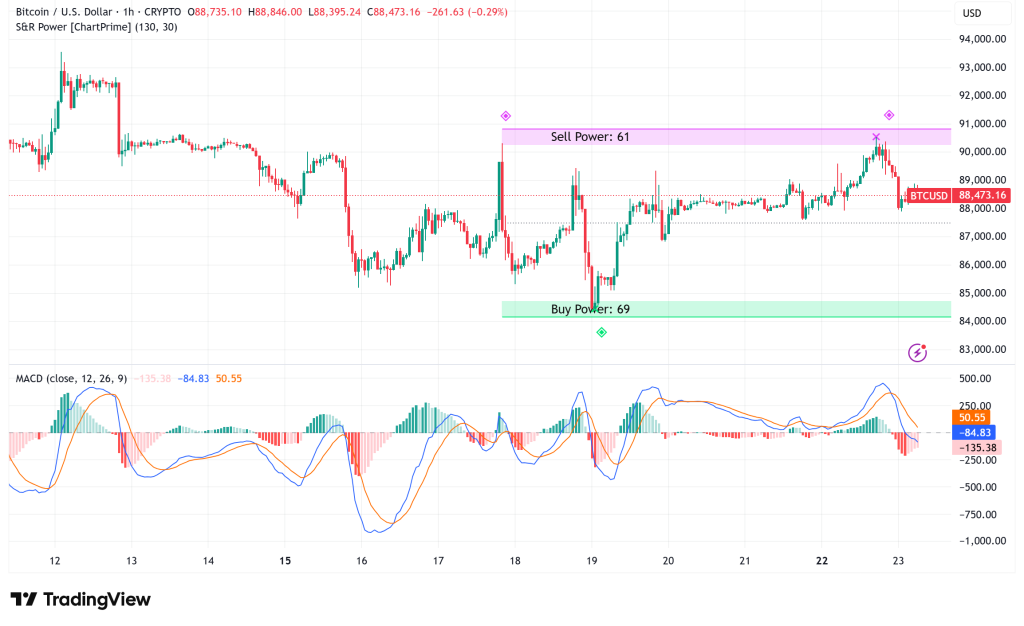1024x626 pixels.
Task: Click purple diamond marker near November 22
Action: point(888,113)
